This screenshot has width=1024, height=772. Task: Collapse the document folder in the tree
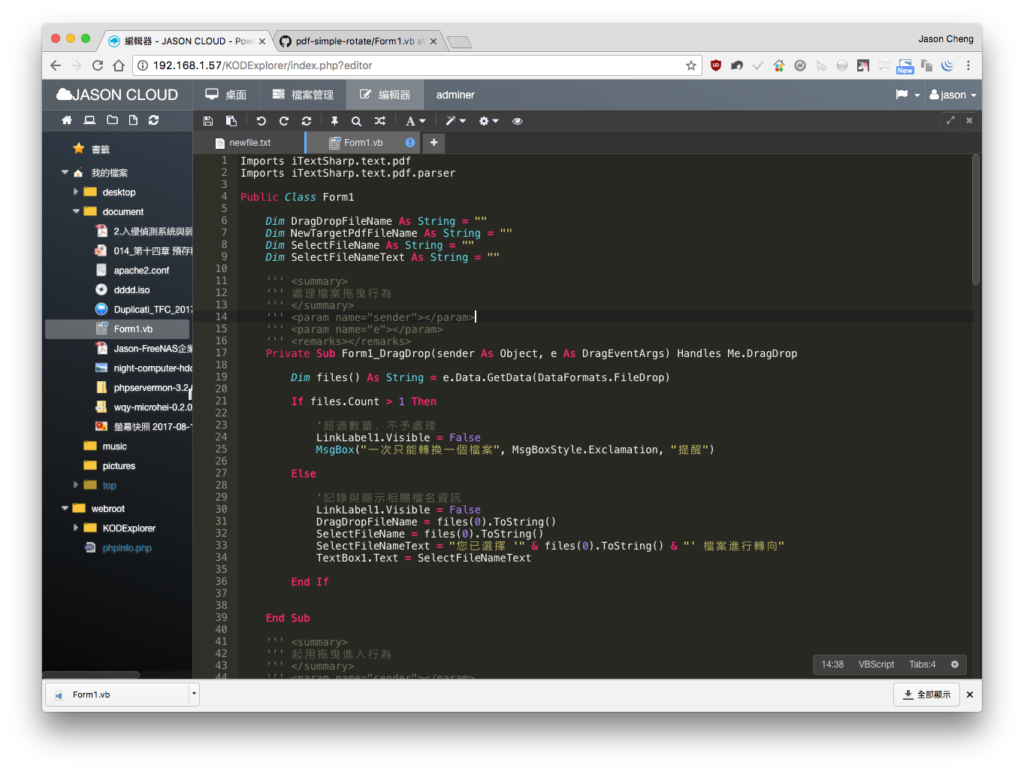click(x=76, y=212)
